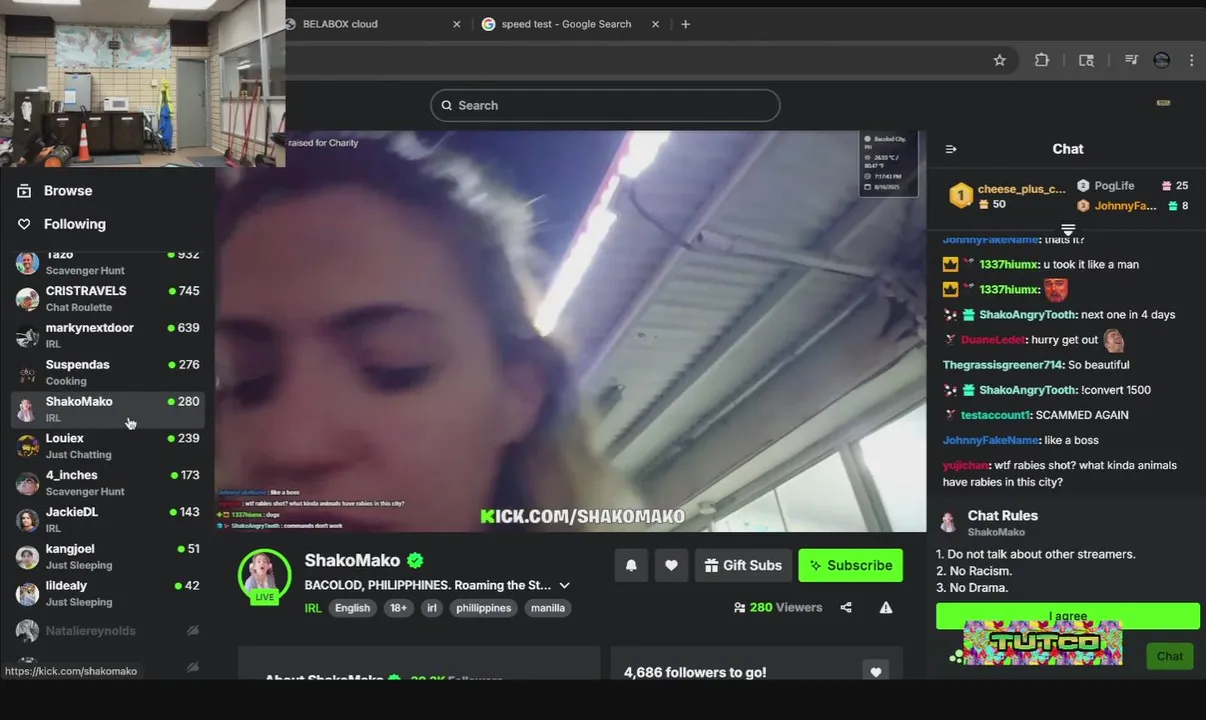Open a new browser tab
Screen dimensions: 1206x720
[685, 24]
